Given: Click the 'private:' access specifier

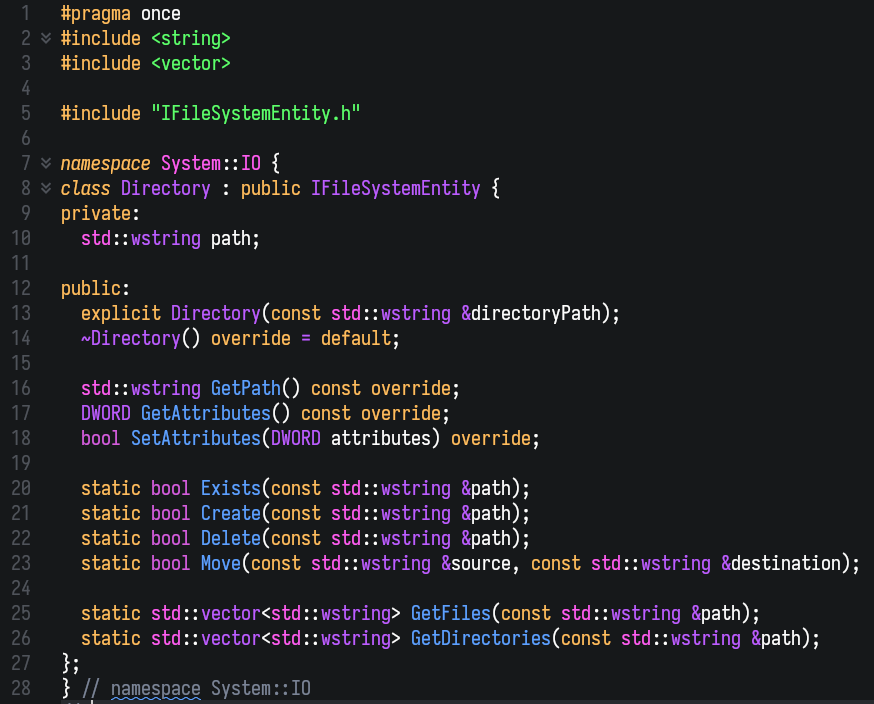Looking at the screenshot, I should click(100, 213).
